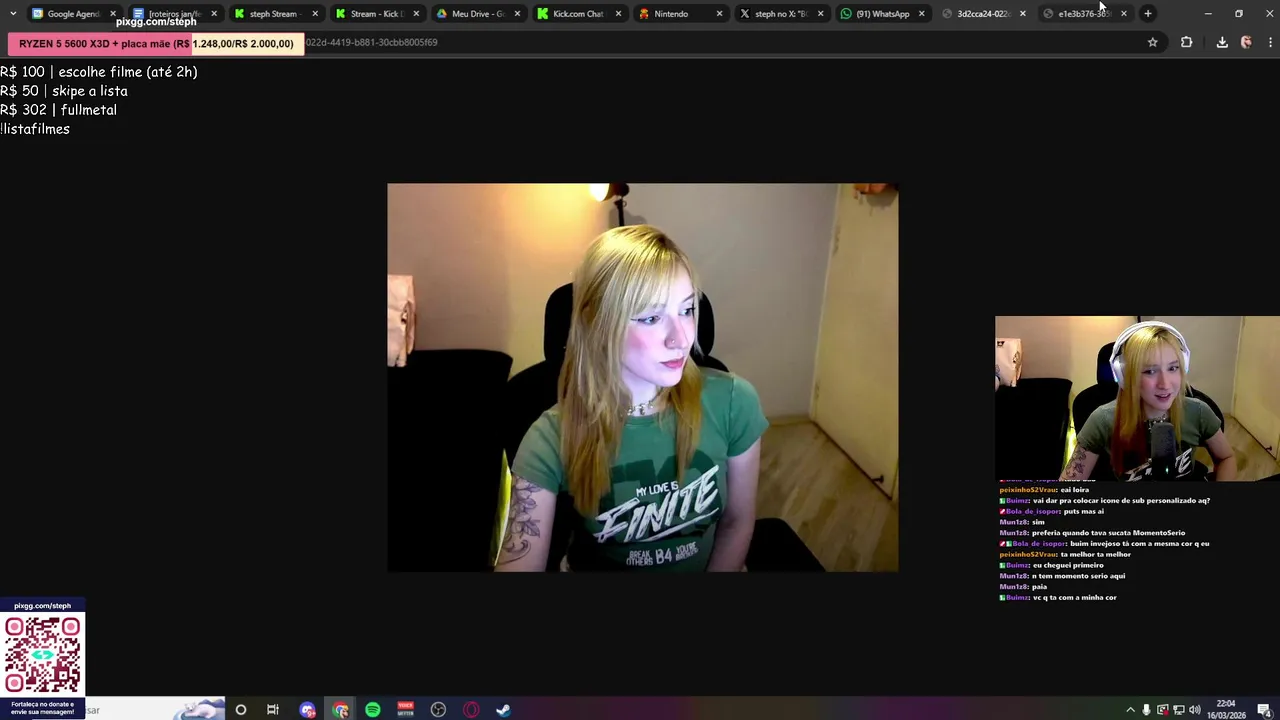This screenshot has width=1280, height=720.
Task: Click 'R$ 302 | fullmetal' text
Action: (x=58, y=110)
